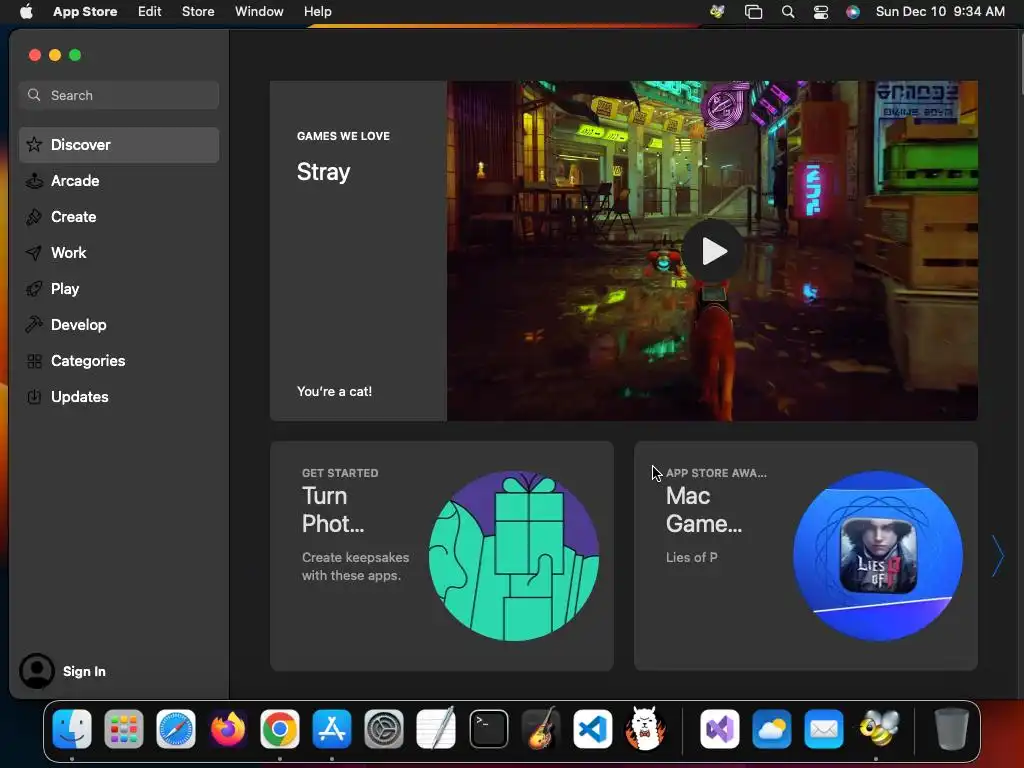1024x768 pixels.
Task: Open the llama app in Dock
Action: click(x=645, y=729)
